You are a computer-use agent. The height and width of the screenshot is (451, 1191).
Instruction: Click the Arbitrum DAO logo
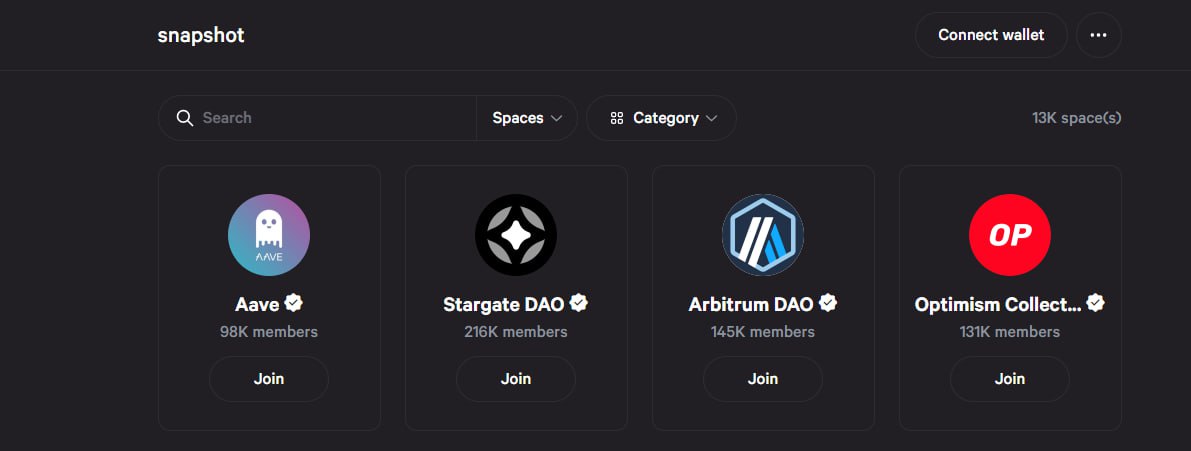pos(763,235)
